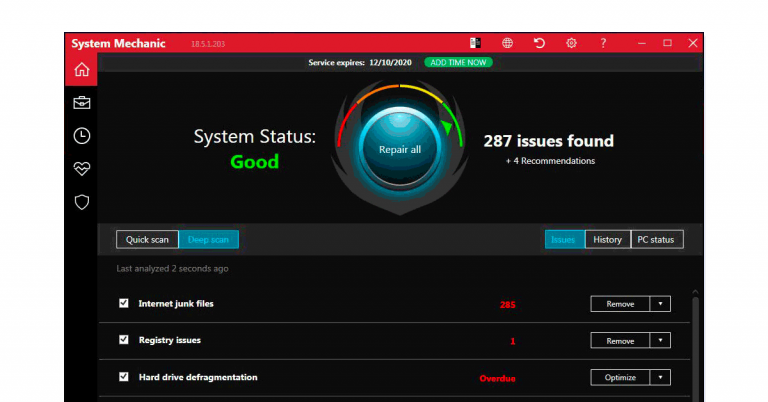Open the heart-pulse LiveBoost sidebar icon
768x402 pixels.
pos(82,169)
